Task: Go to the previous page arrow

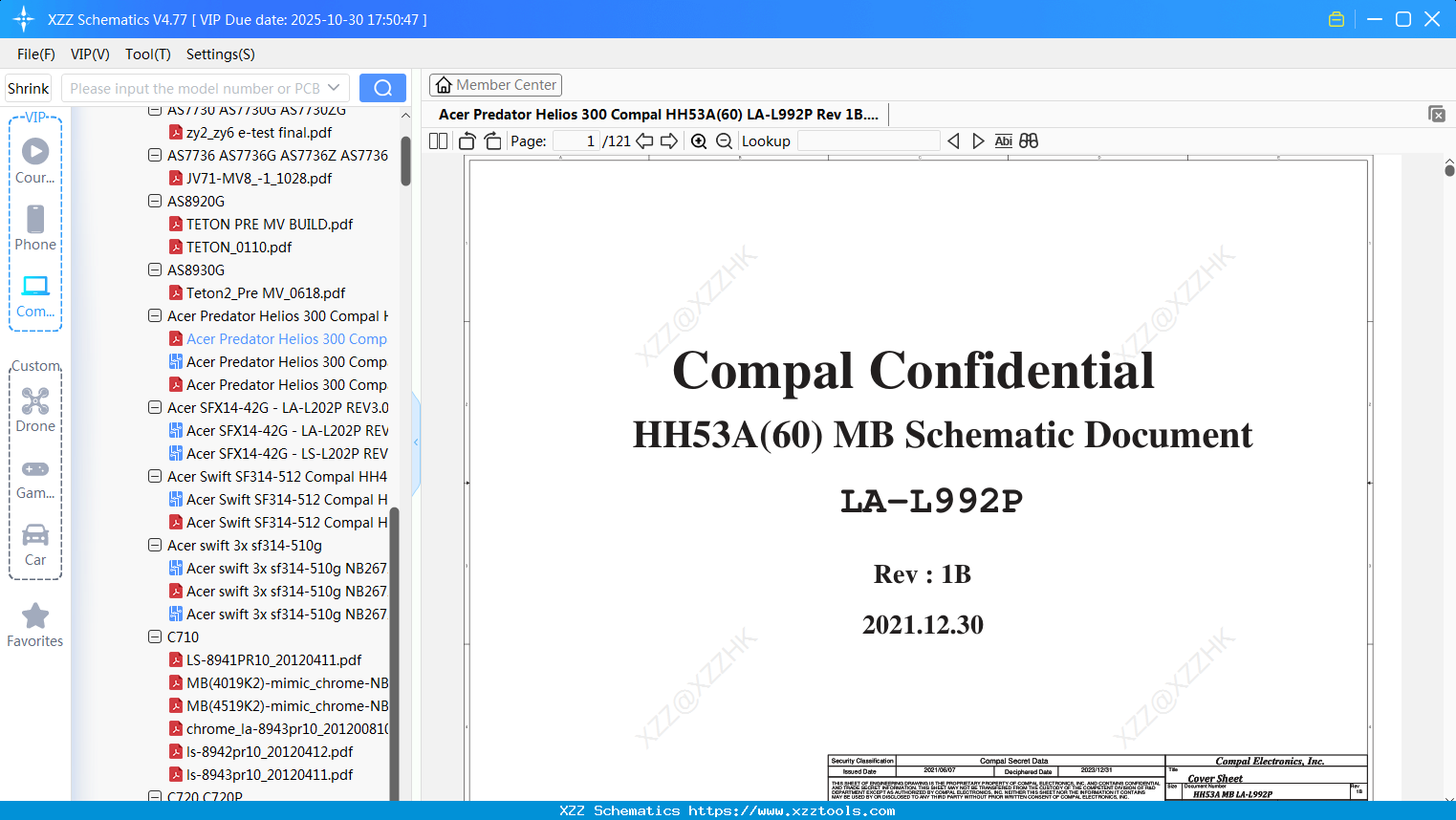Action: (x=644, y=141)
